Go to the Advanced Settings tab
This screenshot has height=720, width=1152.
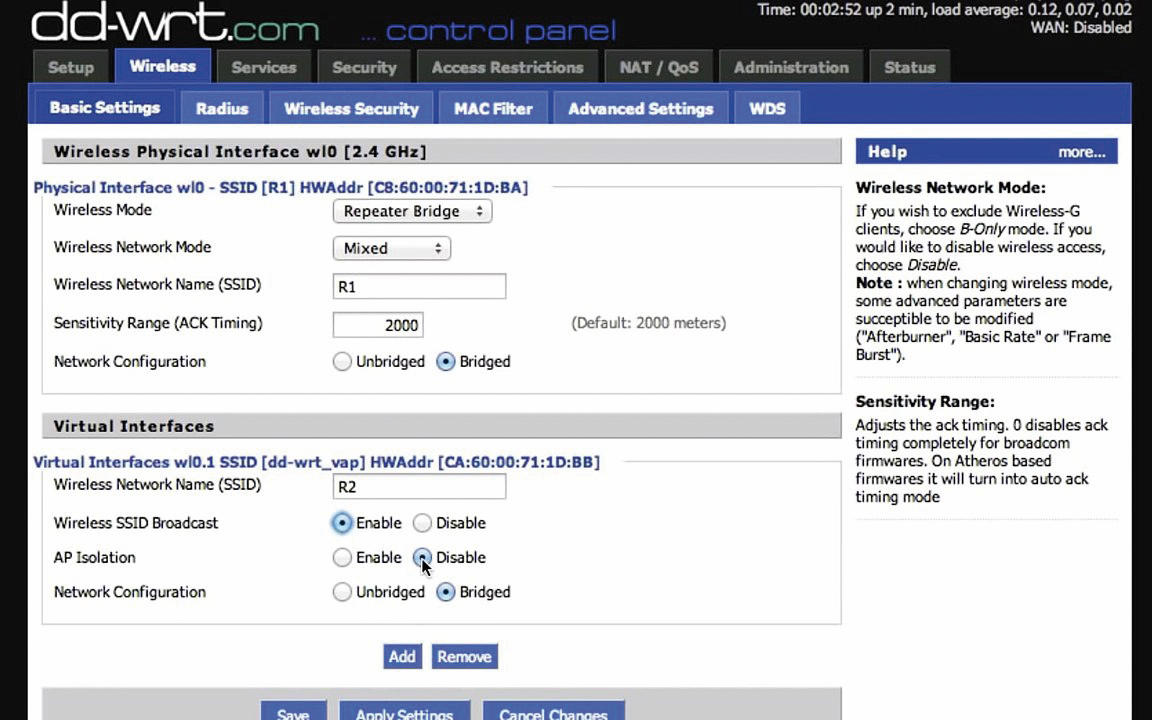(x=641, y=108)
